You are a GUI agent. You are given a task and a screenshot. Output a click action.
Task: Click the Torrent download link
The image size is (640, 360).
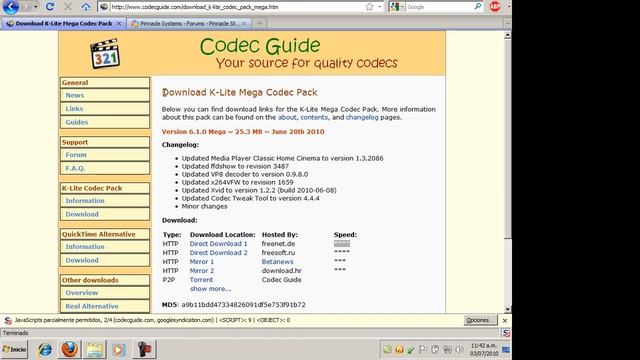pos(201,280)
